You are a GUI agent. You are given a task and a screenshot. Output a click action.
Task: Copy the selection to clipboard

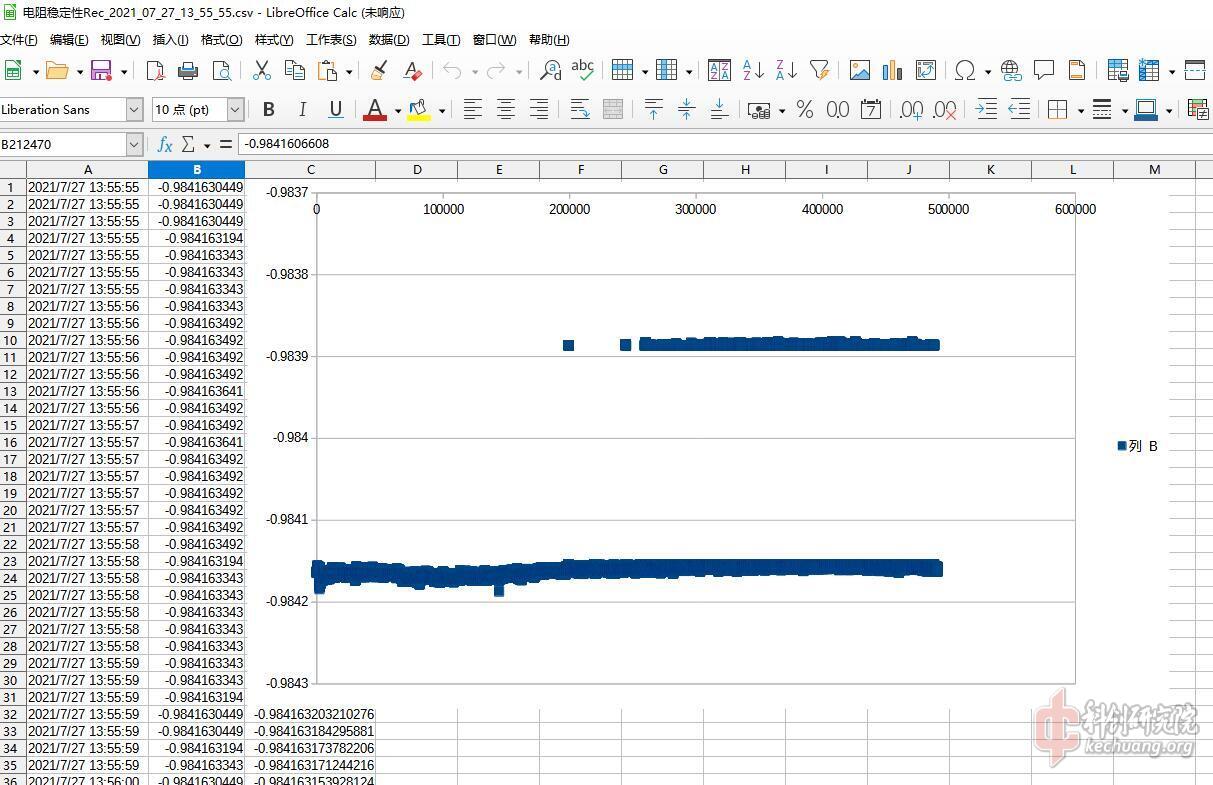(x=295, y=70)
